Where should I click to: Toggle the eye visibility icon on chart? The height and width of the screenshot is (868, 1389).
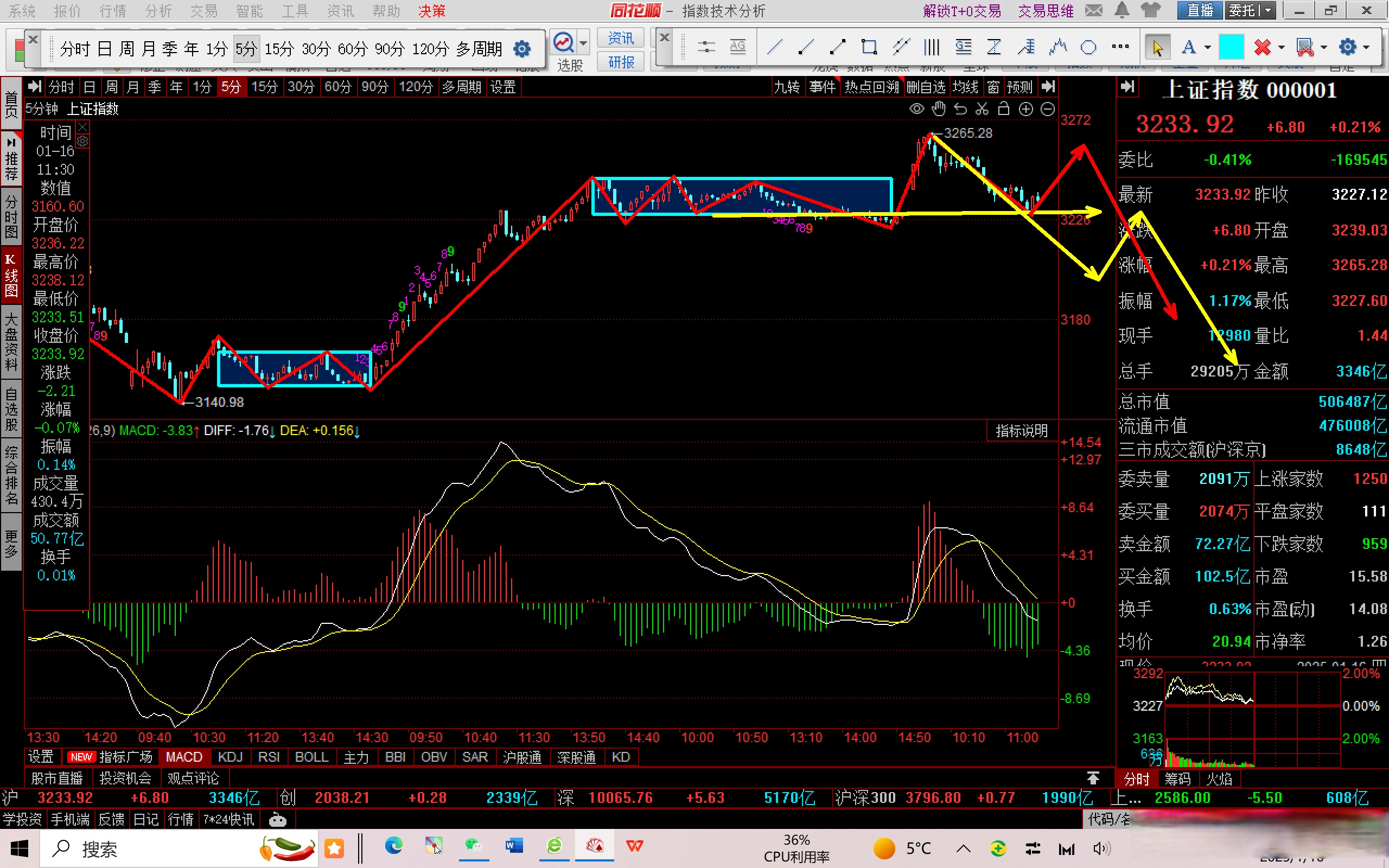[x=916, y=108]
